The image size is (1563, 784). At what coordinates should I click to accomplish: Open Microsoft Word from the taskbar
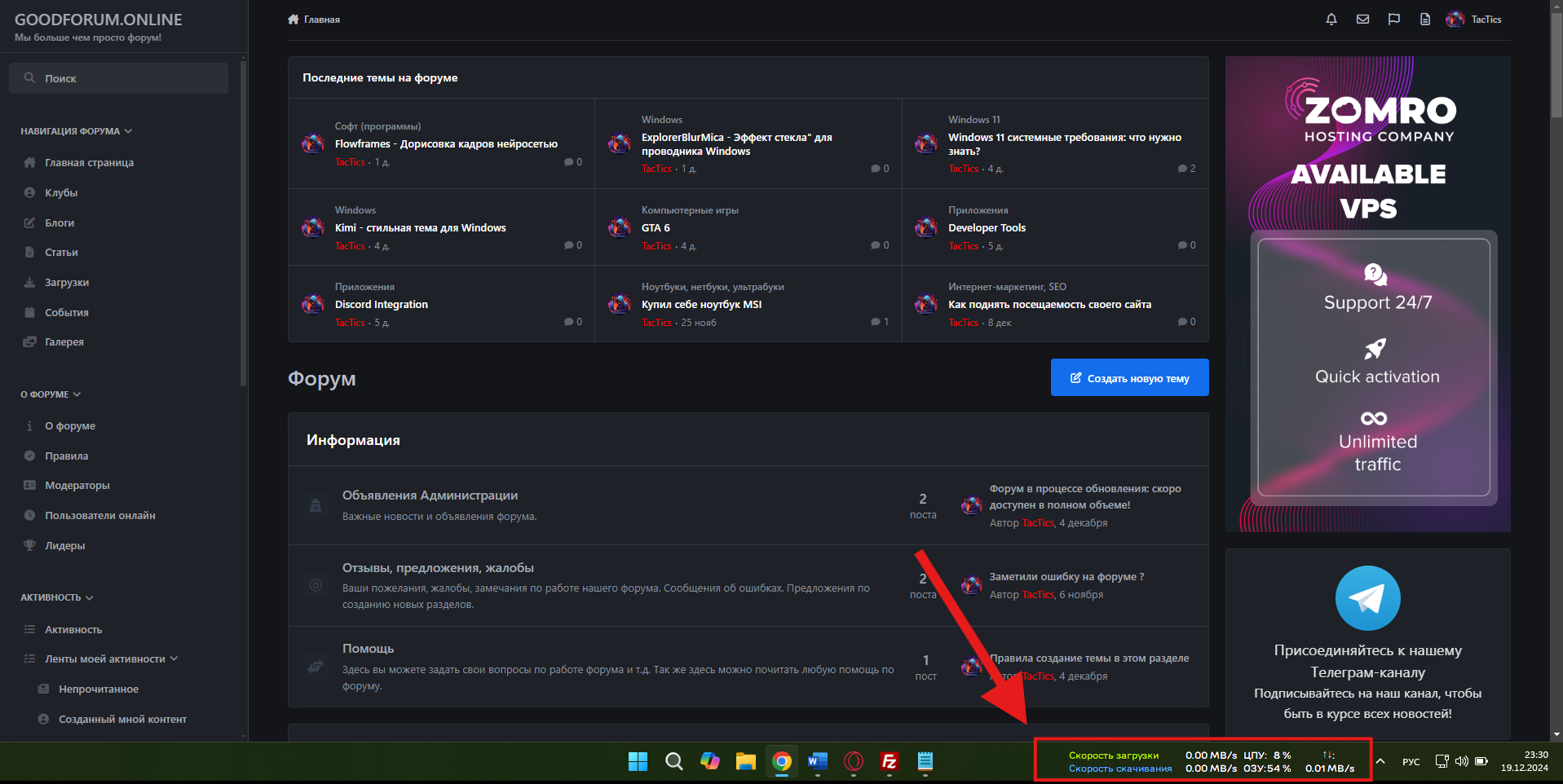point(817,761)
